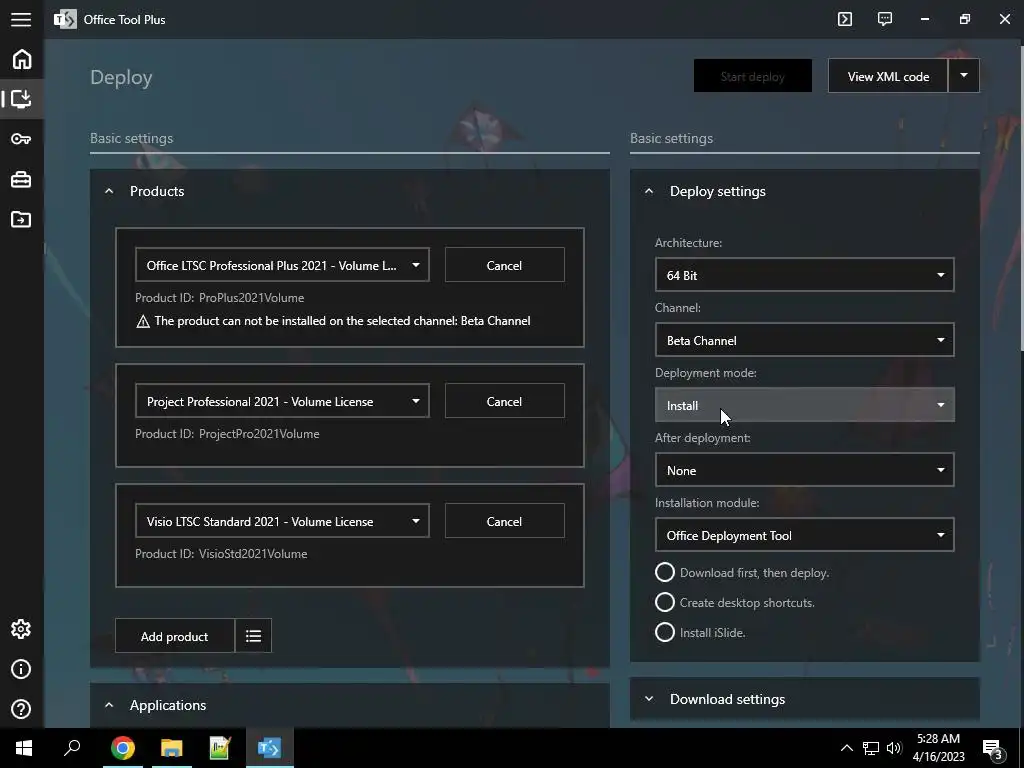This screenshot has height=768, width=1024.
Task: Open Project Professional 2021 product dropdown
Action: click(x=282, y=401)
